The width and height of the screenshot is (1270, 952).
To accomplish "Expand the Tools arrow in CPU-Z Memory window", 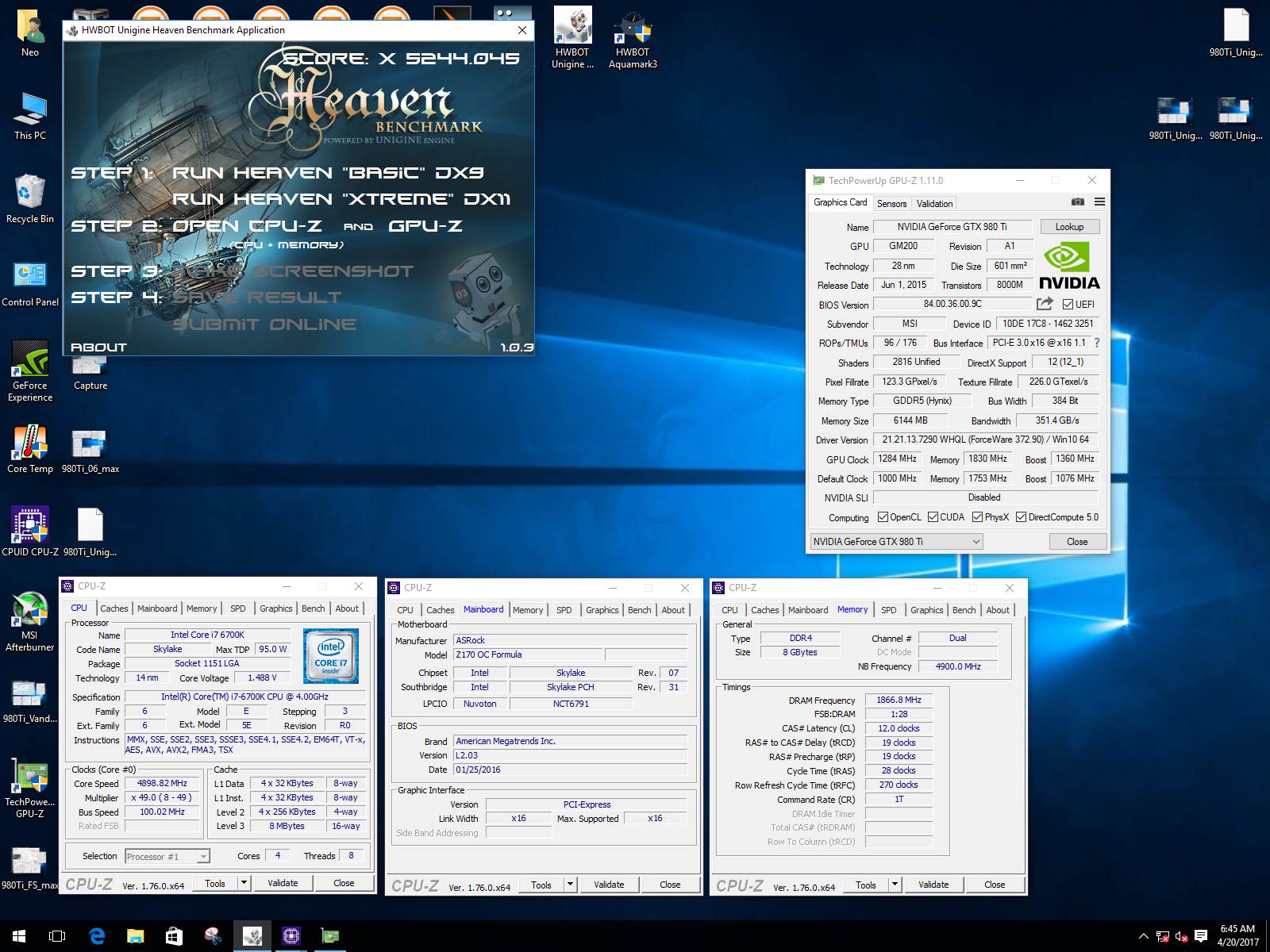I will pyautogui.click(x=895, y=885).
